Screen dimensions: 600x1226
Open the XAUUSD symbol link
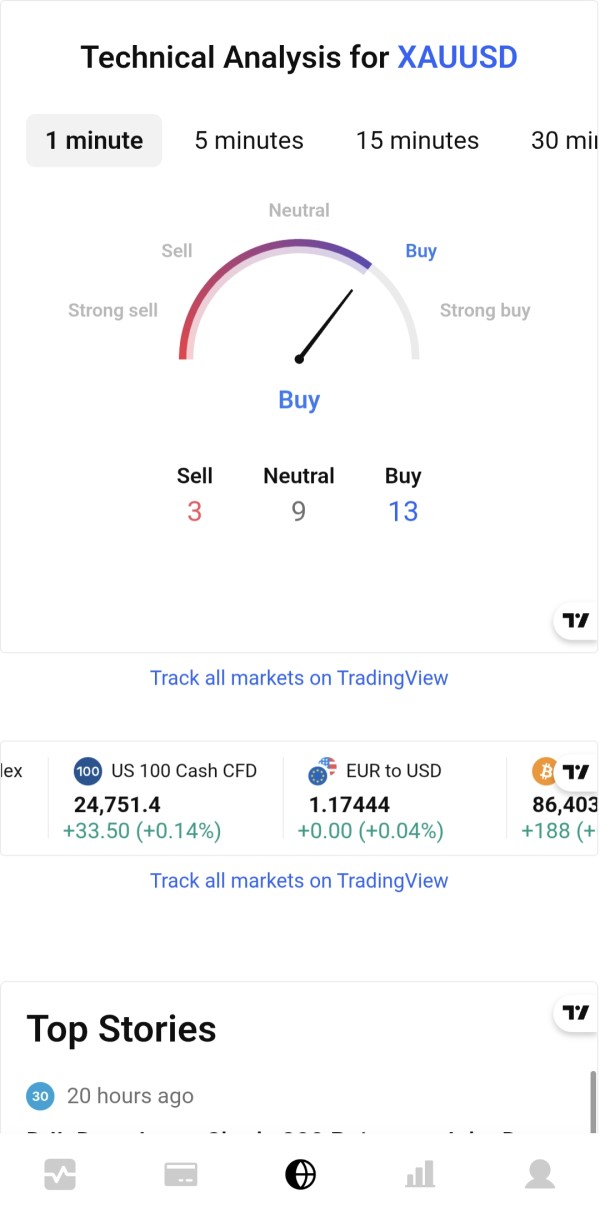(457, 57)
